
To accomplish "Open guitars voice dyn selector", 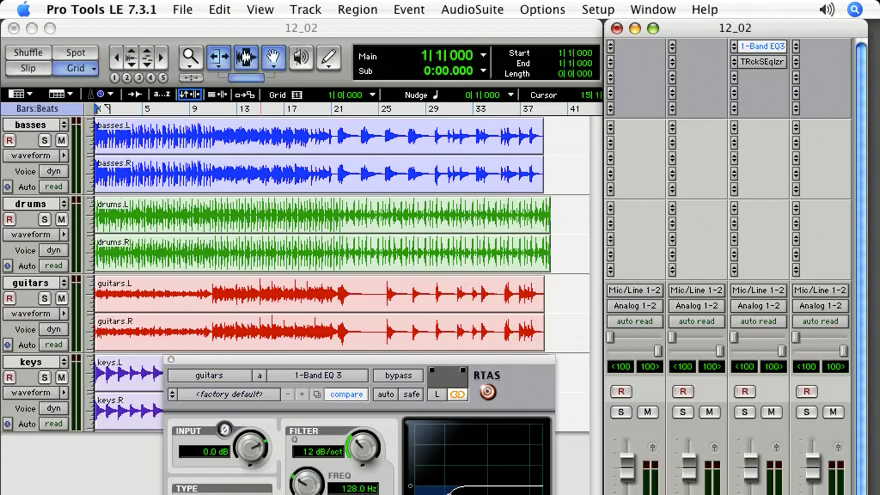I will coord(53,329).
